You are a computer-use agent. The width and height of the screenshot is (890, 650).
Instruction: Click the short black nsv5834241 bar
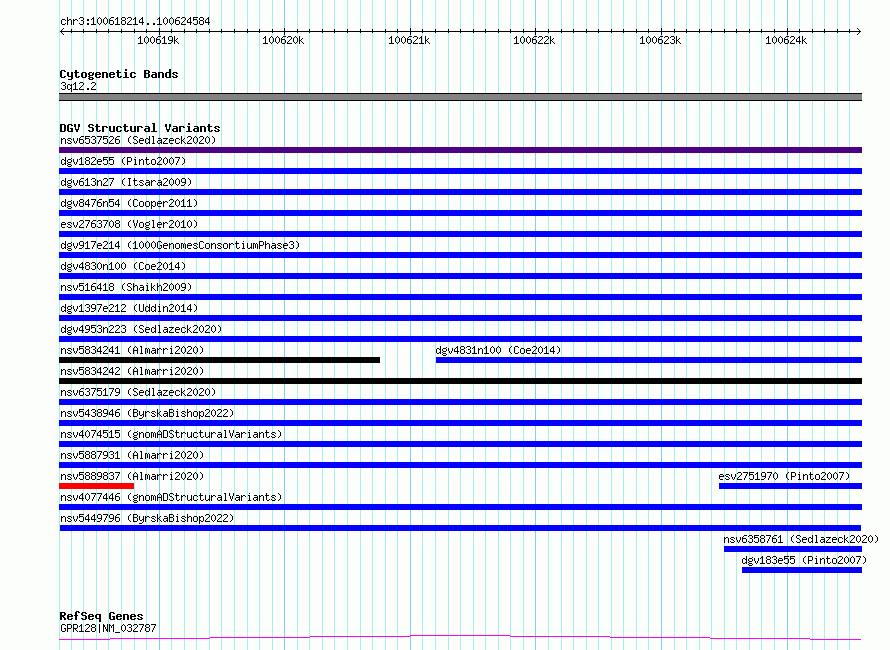[x=219, y=360]
